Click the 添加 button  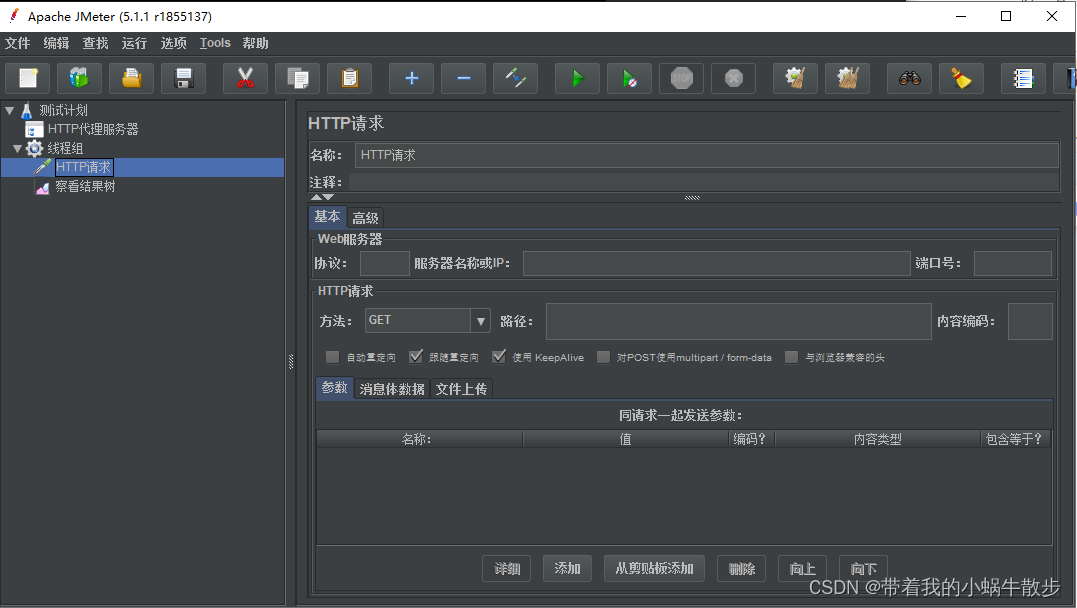567,569
